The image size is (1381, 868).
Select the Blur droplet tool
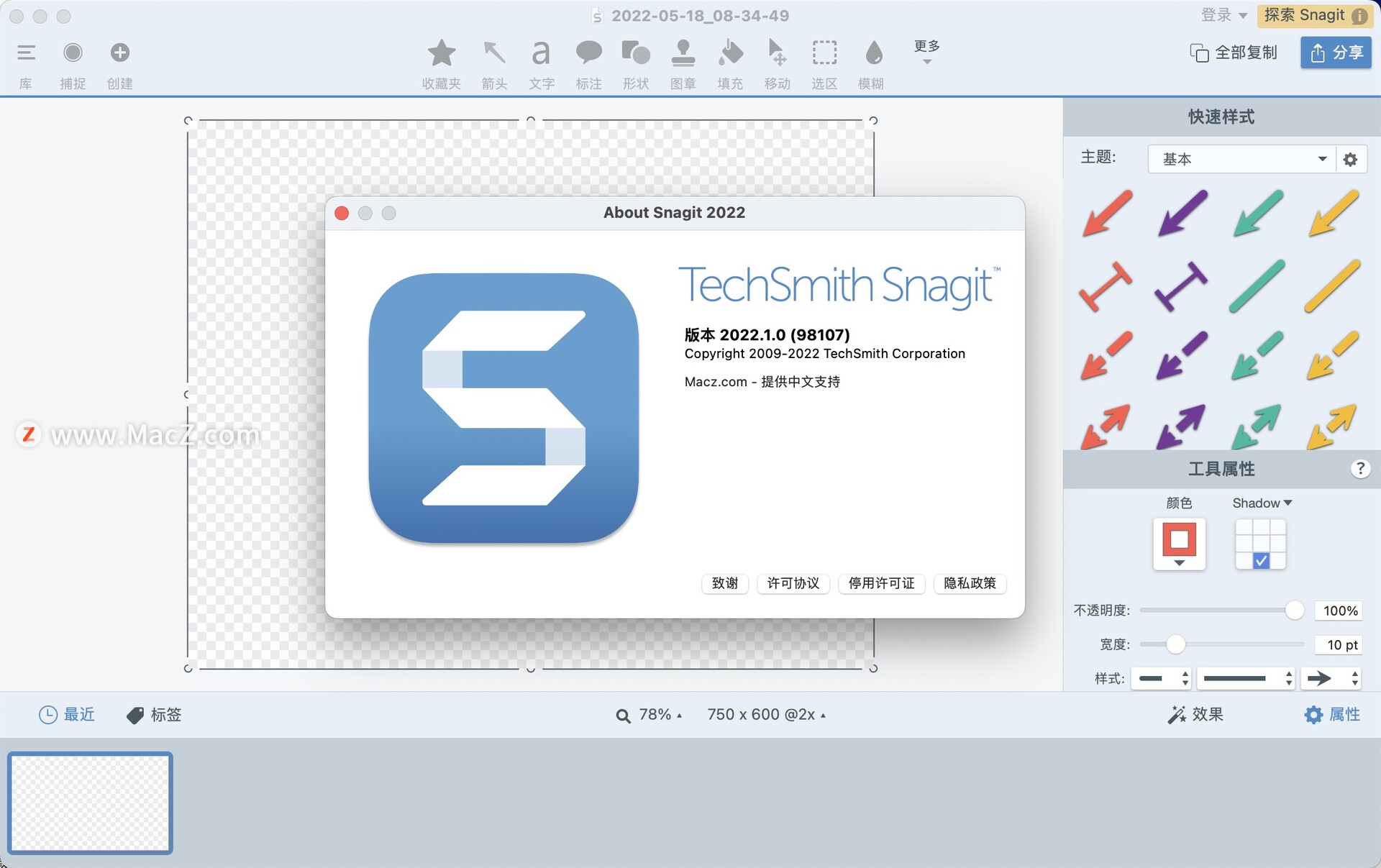(x=873, y=53)
